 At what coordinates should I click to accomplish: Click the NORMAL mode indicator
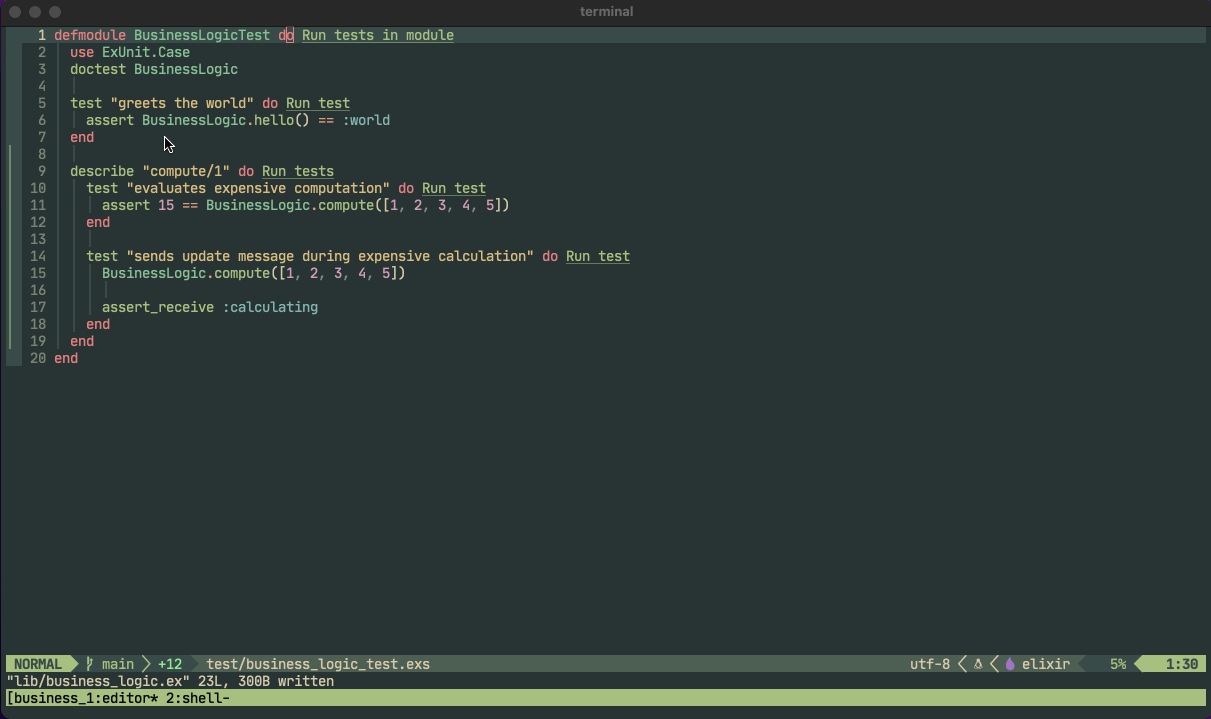point(38,664)
